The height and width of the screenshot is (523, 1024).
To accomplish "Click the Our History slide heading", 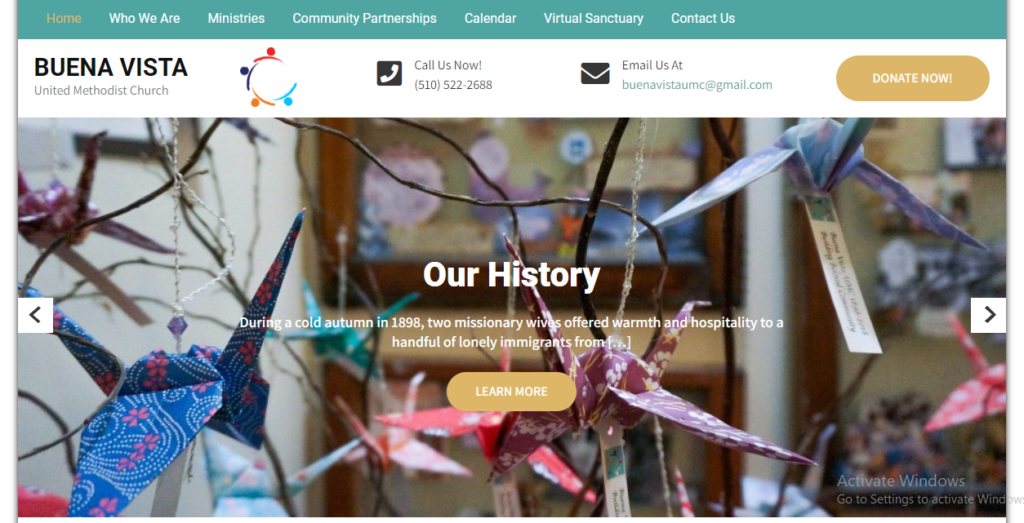I will coord(511,275).
